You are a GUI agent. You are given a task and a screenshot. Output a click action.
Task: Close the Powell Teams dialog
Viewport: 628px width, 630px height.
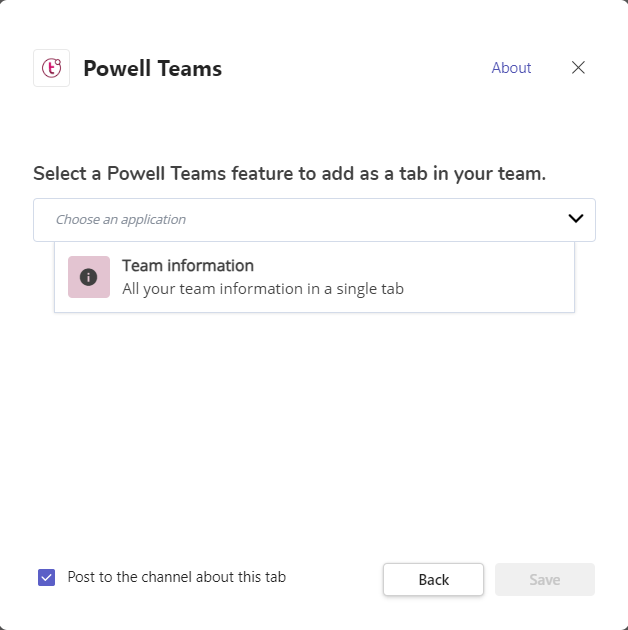pyautogui.click(x=578, y=68)
